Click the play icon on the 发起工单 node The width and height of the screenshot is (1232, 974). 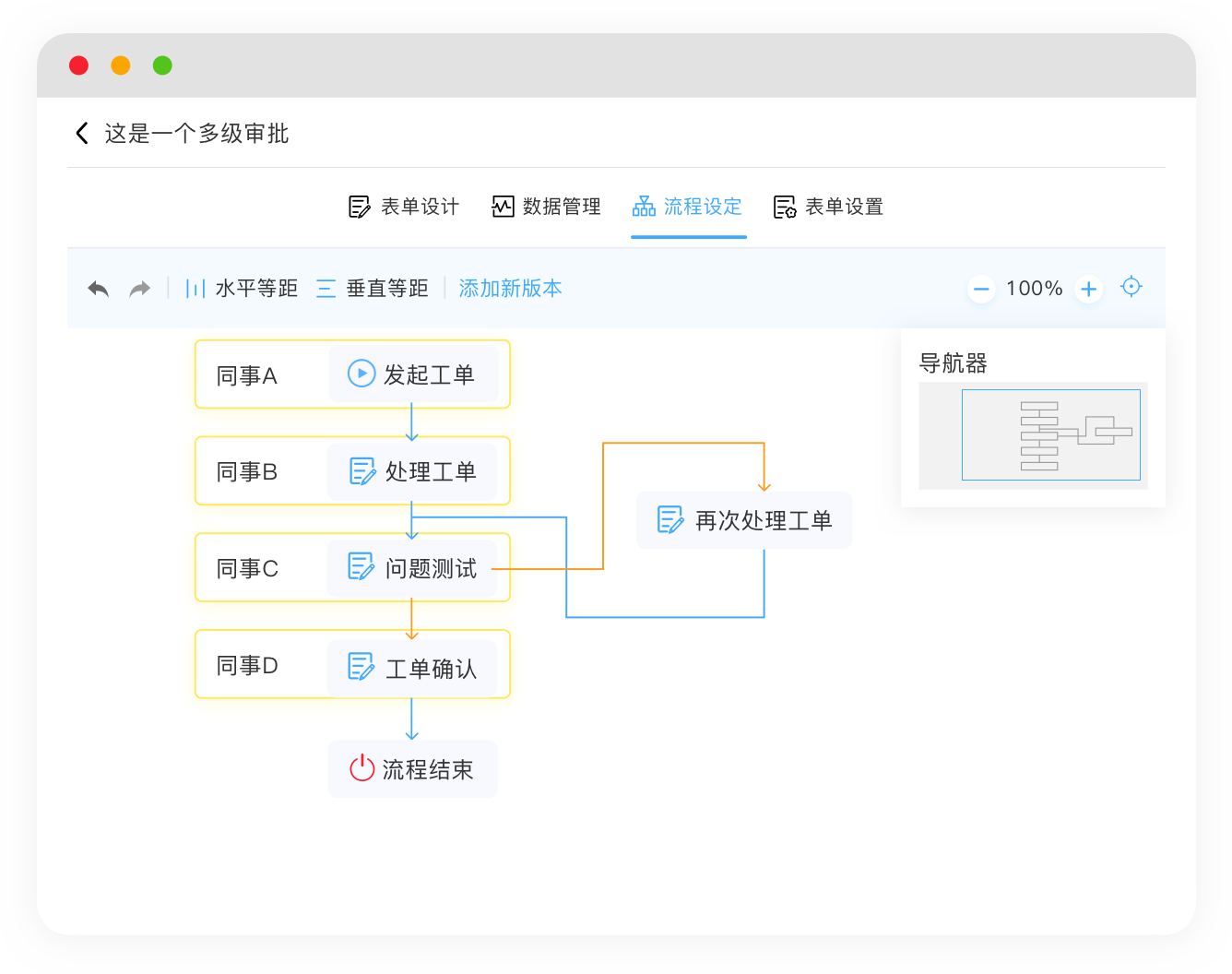361,374
